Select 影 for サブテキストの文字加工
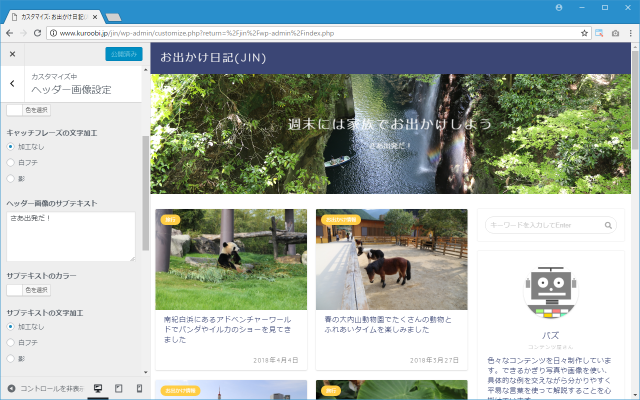Image resolution: width=640 pixels, height=400 pixels. [11, 358]
